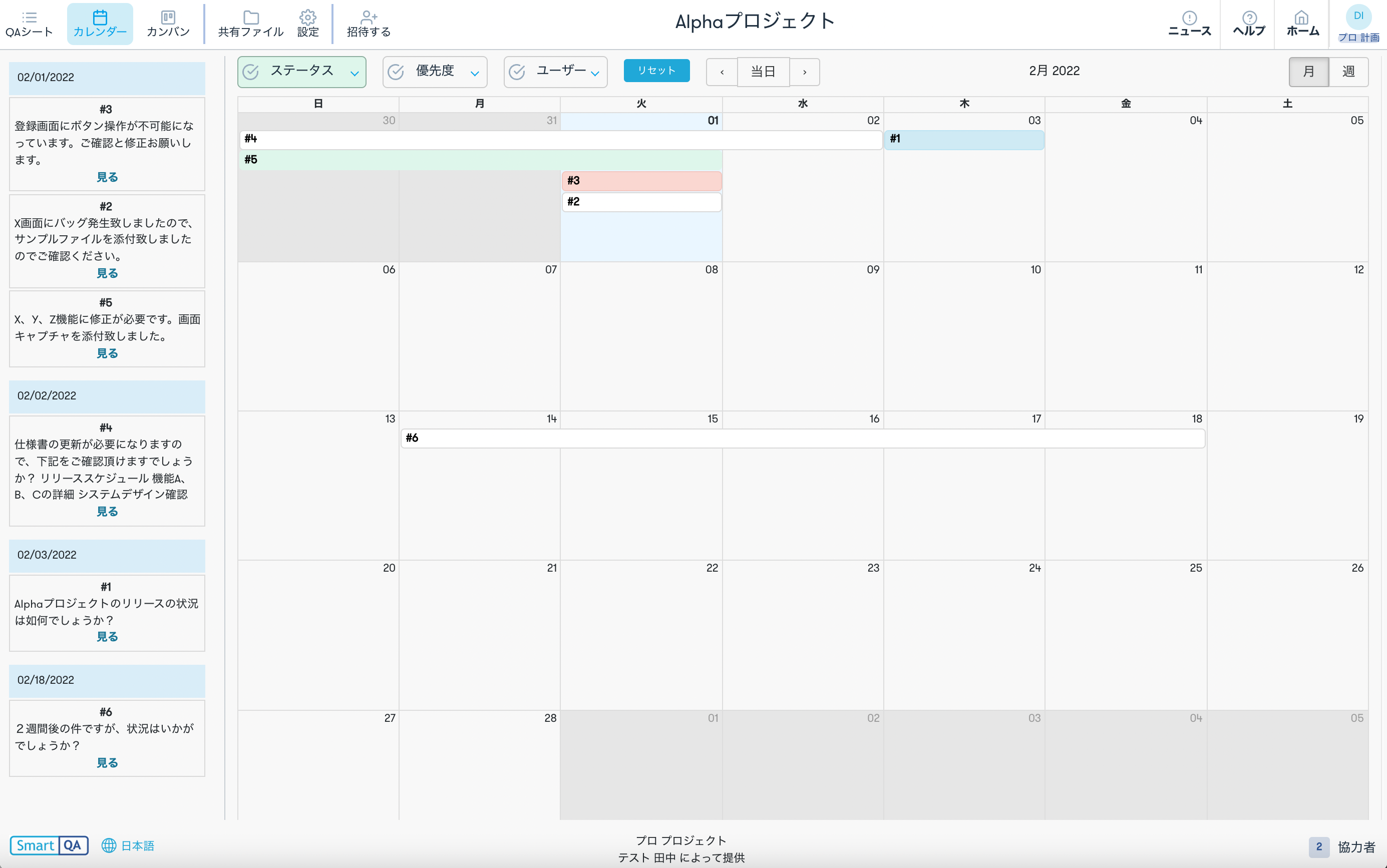Viewport: 1387px width, 868px height.
Task: Select the 02/03/2022 date header
Action: (x=107, y=555)
